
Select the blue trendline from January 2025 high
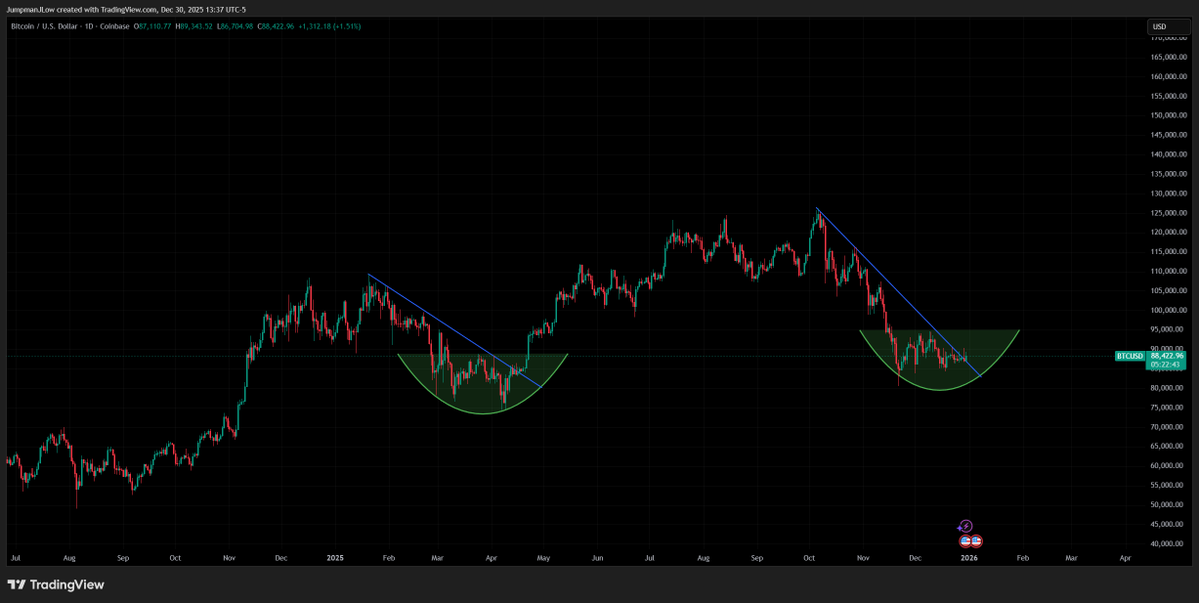click(455, 330)
